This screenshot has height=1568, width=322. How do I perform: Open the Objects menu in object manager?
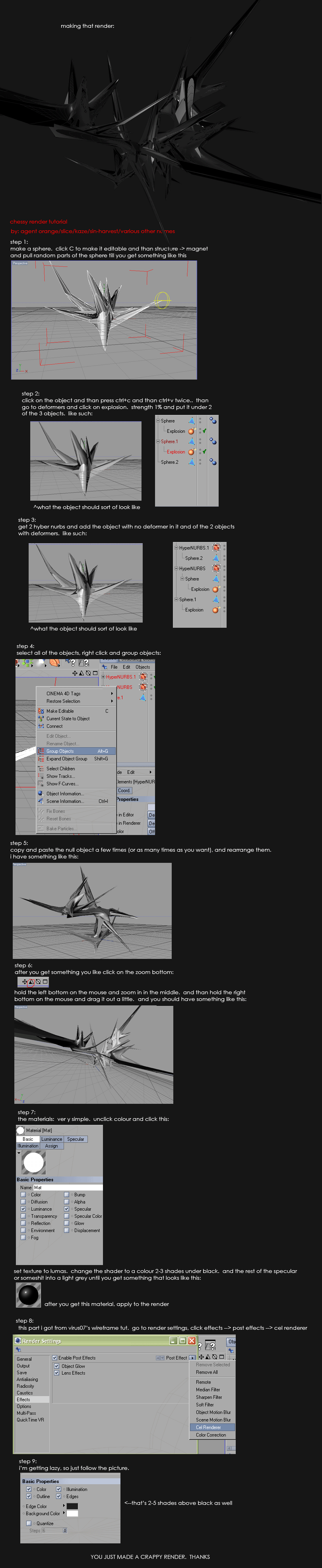[143, 667]
